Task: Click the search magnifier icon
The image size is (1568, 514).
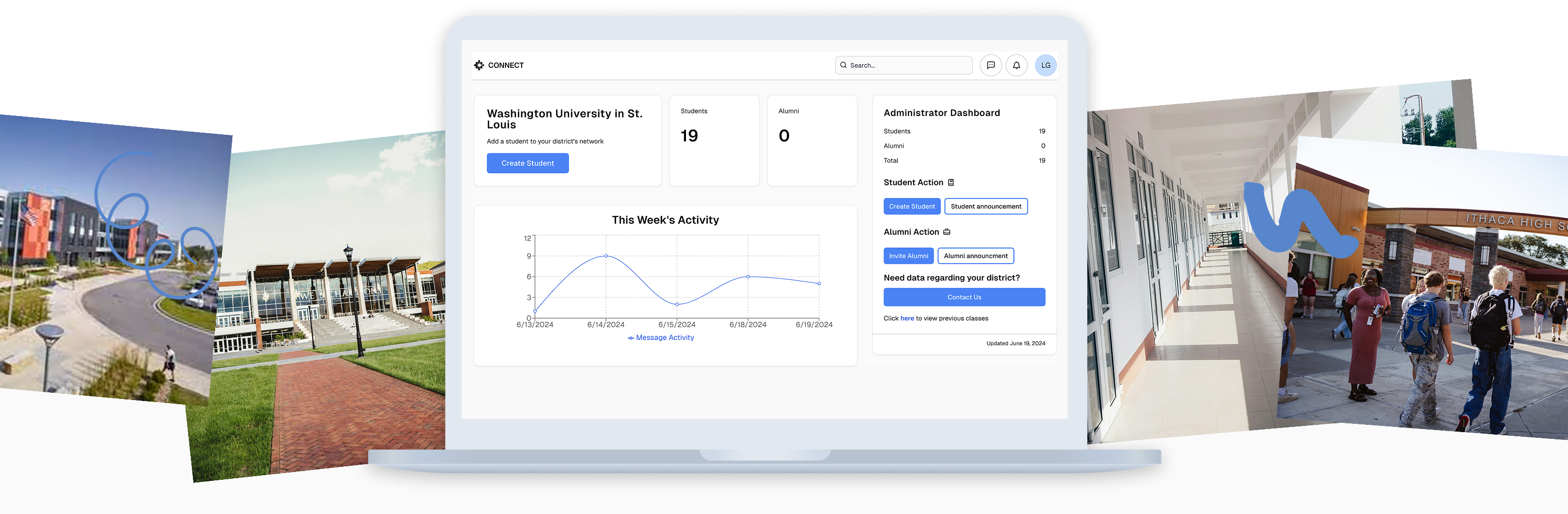Action: pos(843,65)
